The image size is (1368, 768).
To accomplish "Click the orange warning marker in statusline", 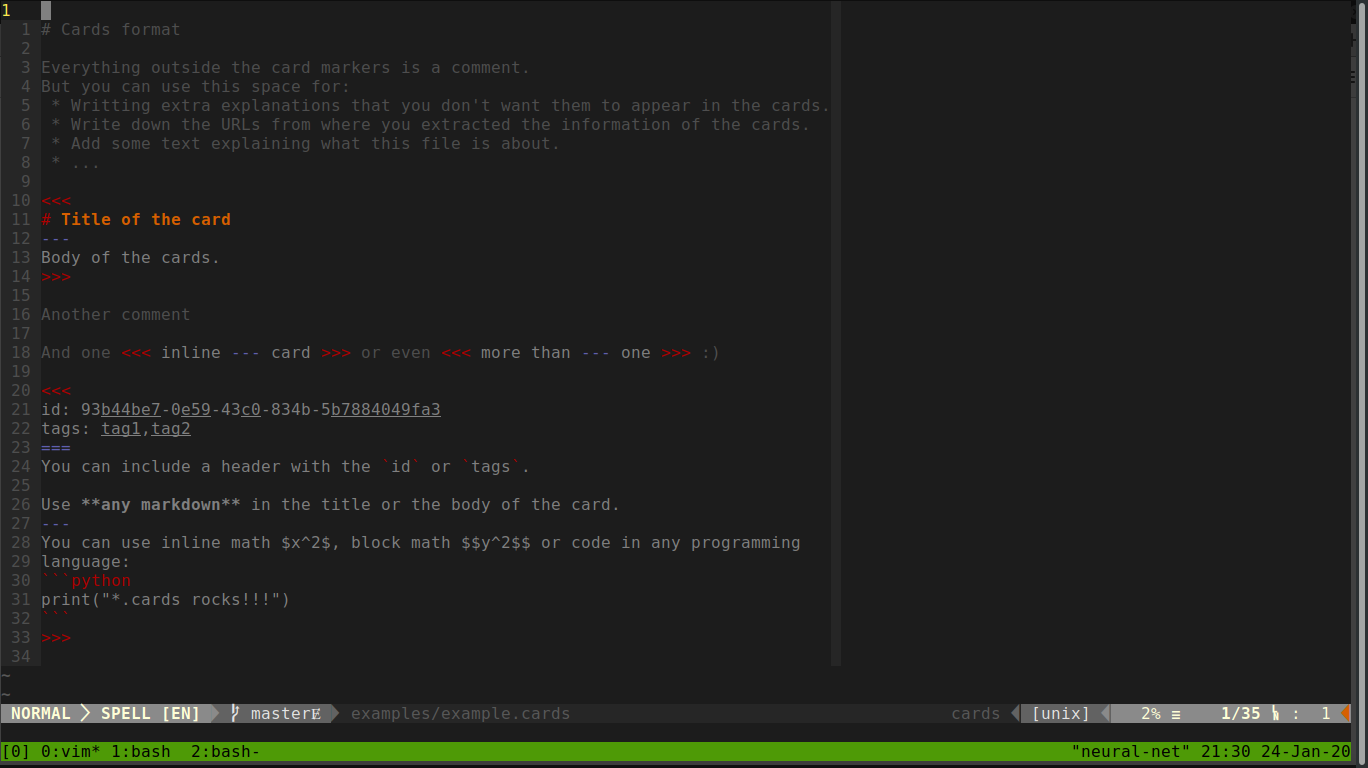I will 1346,713.
